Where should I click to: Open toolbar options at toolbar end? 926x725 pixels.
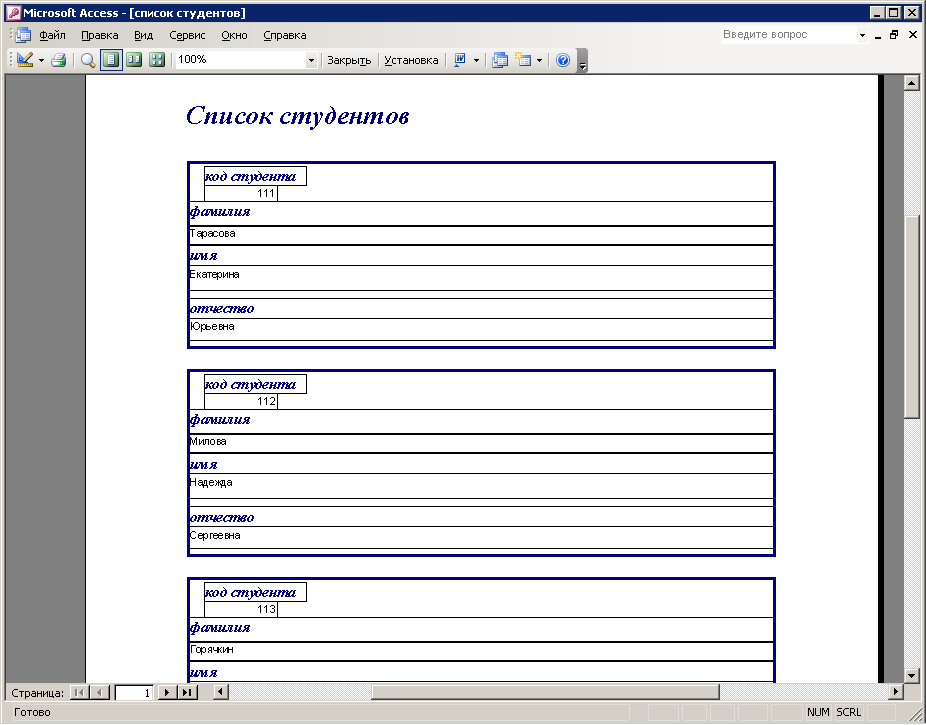pos(582,60)
